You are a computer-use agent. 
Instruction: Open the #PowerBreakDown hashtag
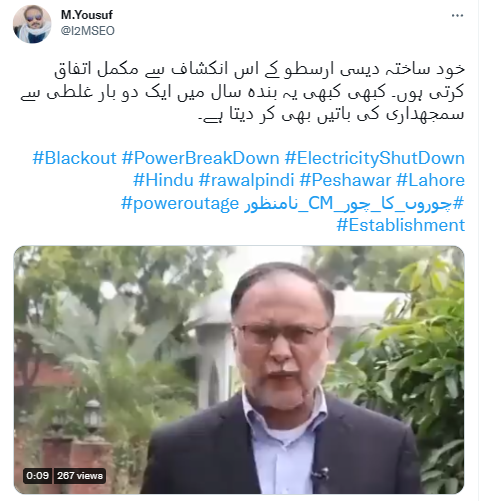pos(200,158)
